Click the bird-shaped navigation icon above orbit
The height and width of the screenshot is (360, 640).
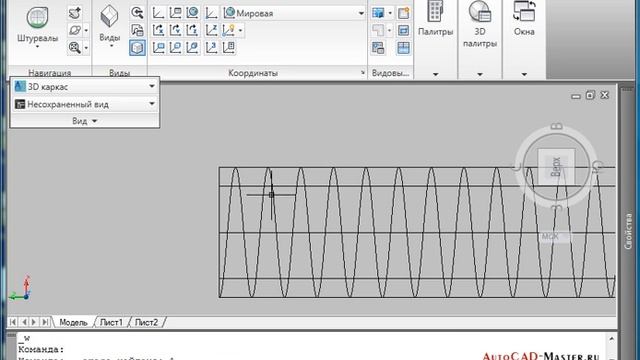click(75, 13)
